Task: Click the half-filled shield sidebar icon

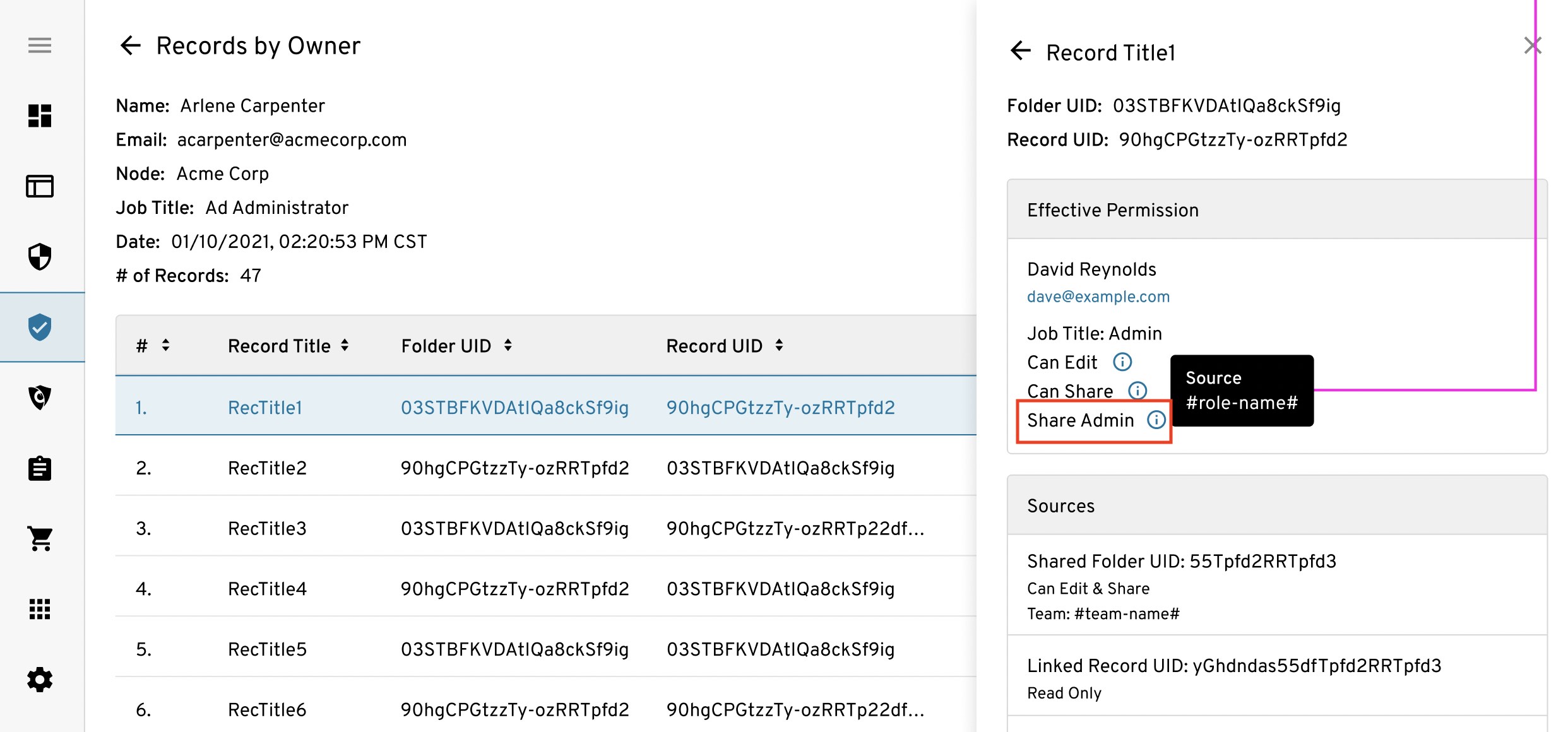Action: pos(39,257)
